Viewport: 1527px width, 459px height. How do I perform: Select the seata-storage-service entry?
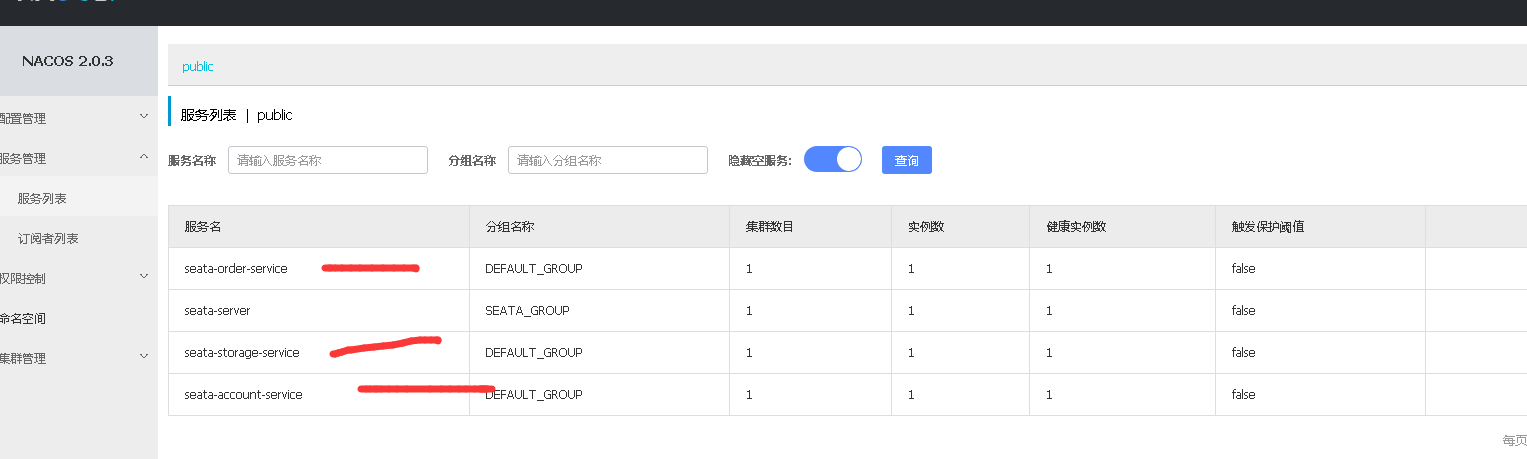242,353
